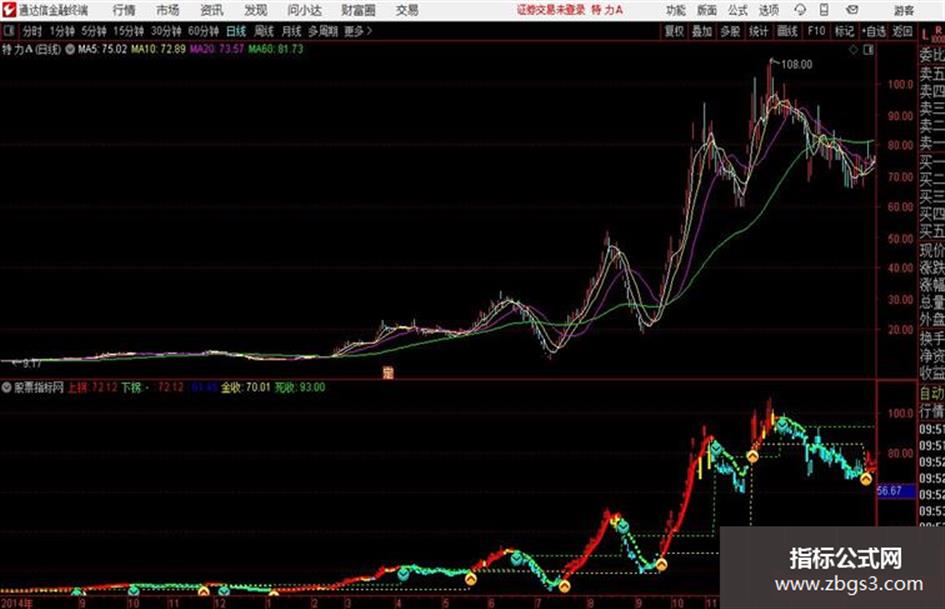945x609 pixels.
Task: Click the MA5: 75.02 indicator value
Action: (x=103, y=49)
